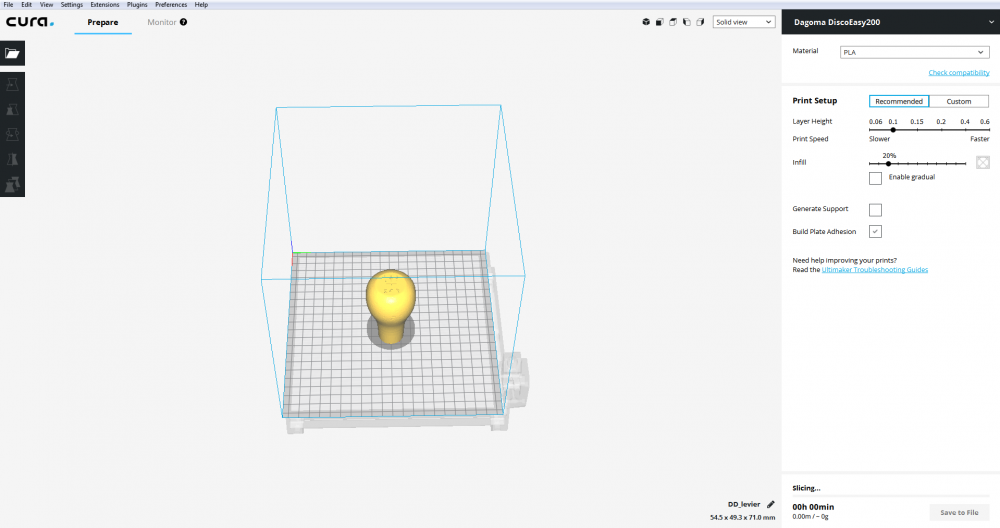
Task: Check the Generate Support box
Action: [875, 210]
